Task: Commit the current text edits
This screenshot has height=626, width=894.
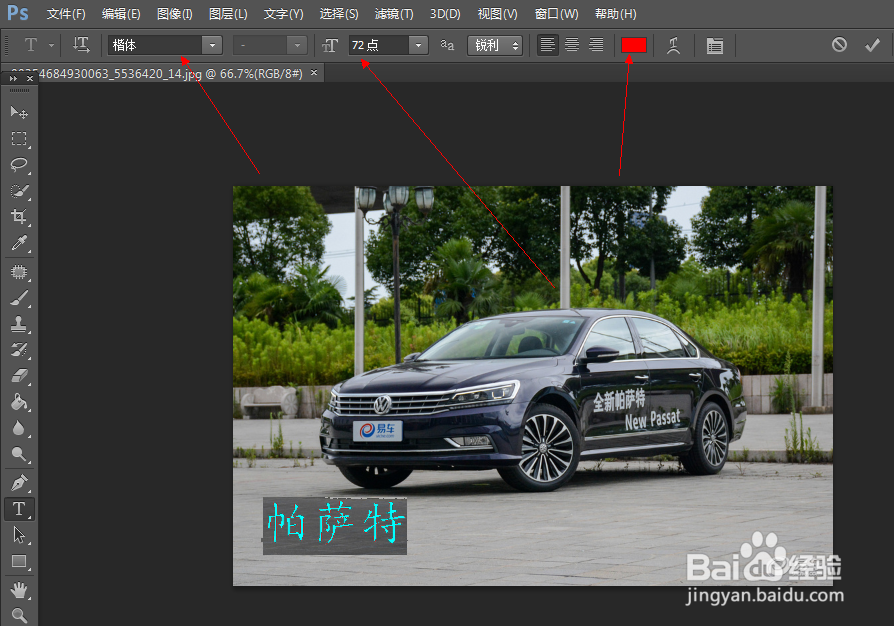Action: pos(872,44)
